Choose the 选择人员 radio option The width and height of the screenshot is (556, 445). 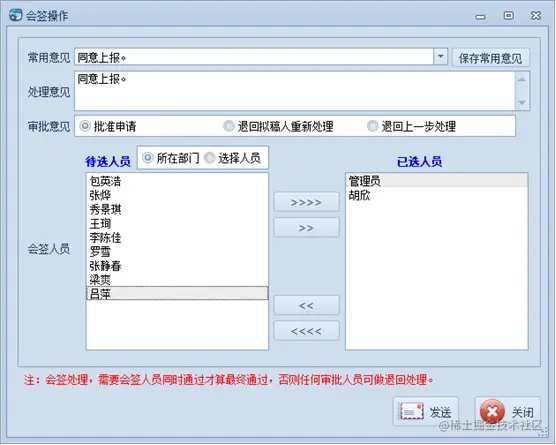point(233,158)
